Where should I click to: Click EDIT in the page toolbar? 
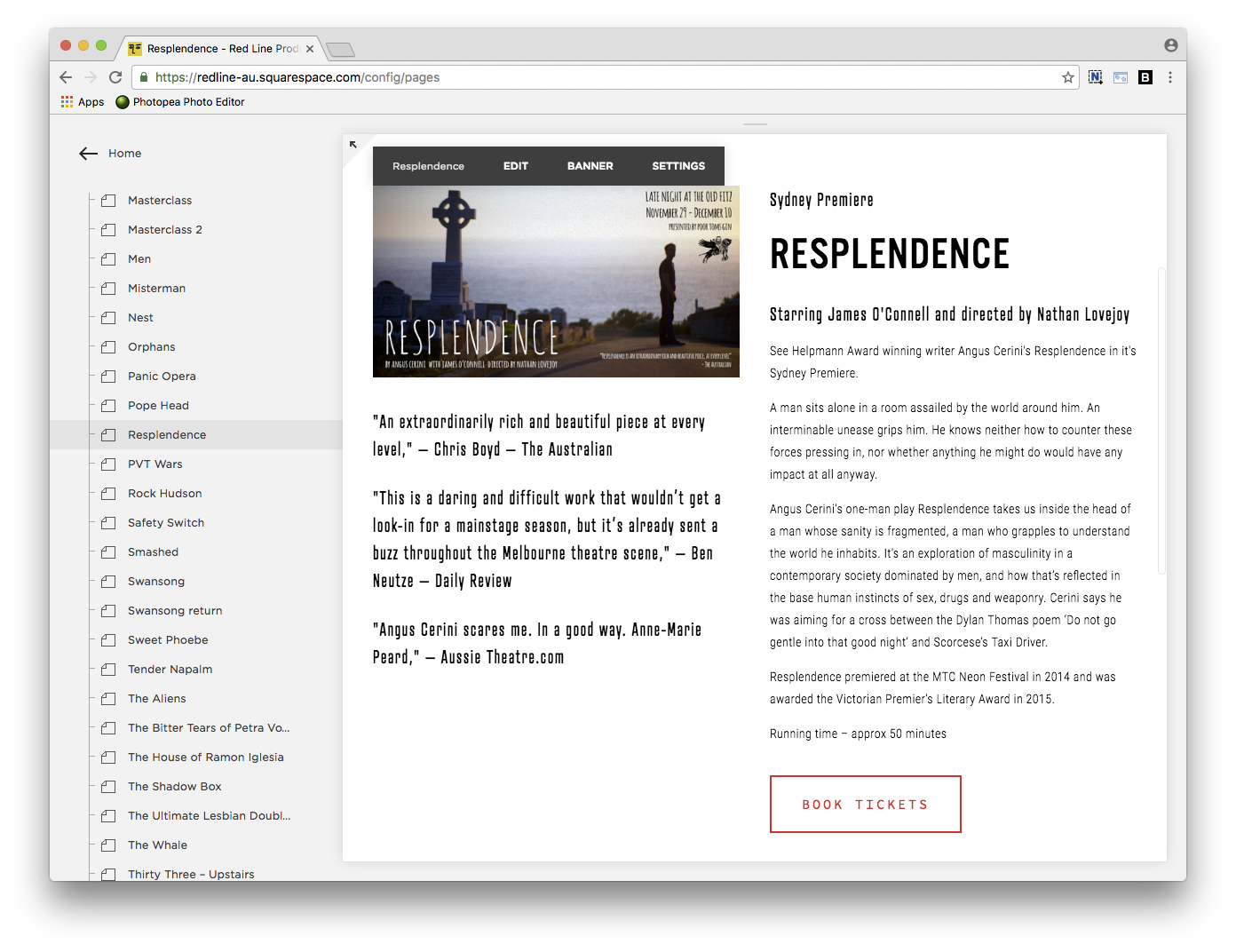516,166
